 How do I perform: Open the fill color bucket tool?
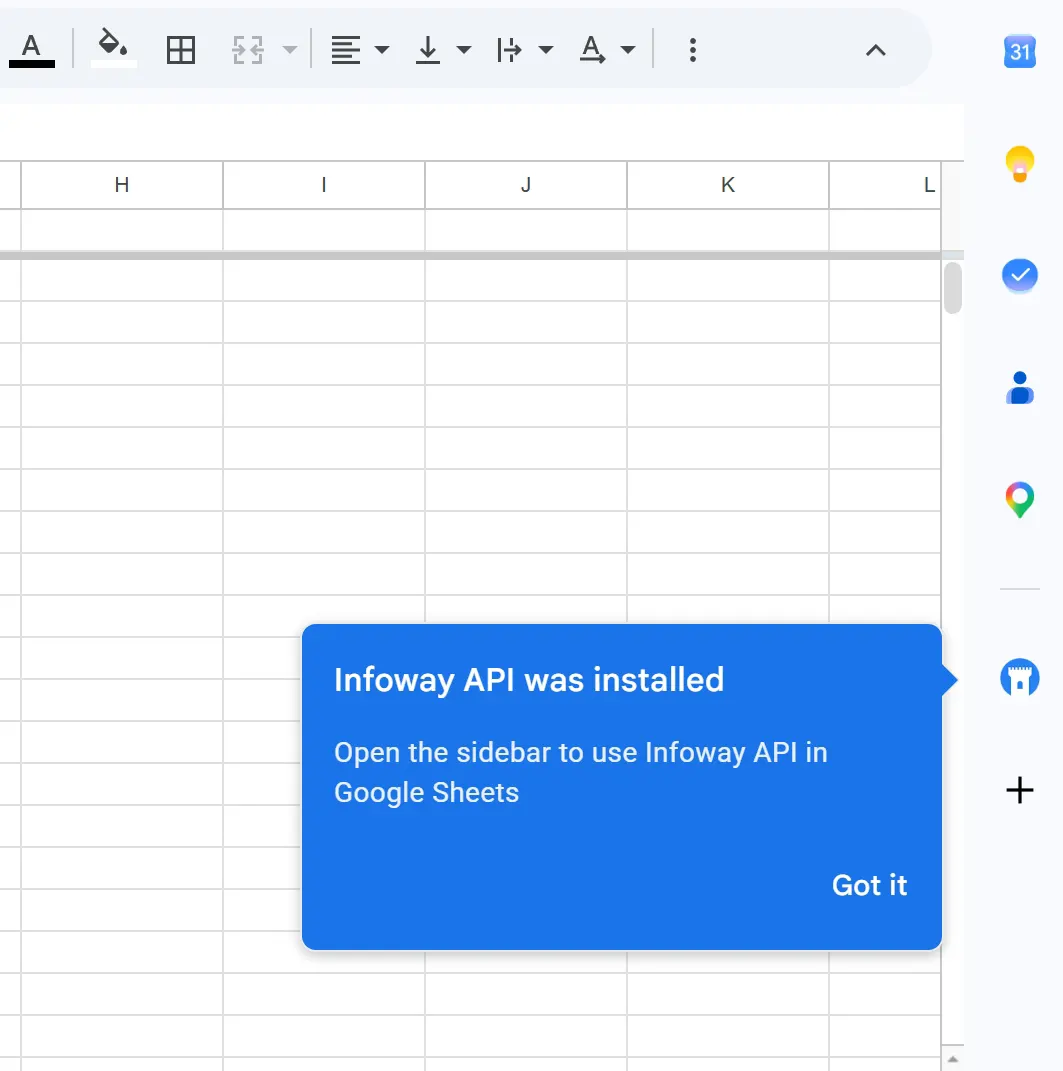[x=113, y=48]
